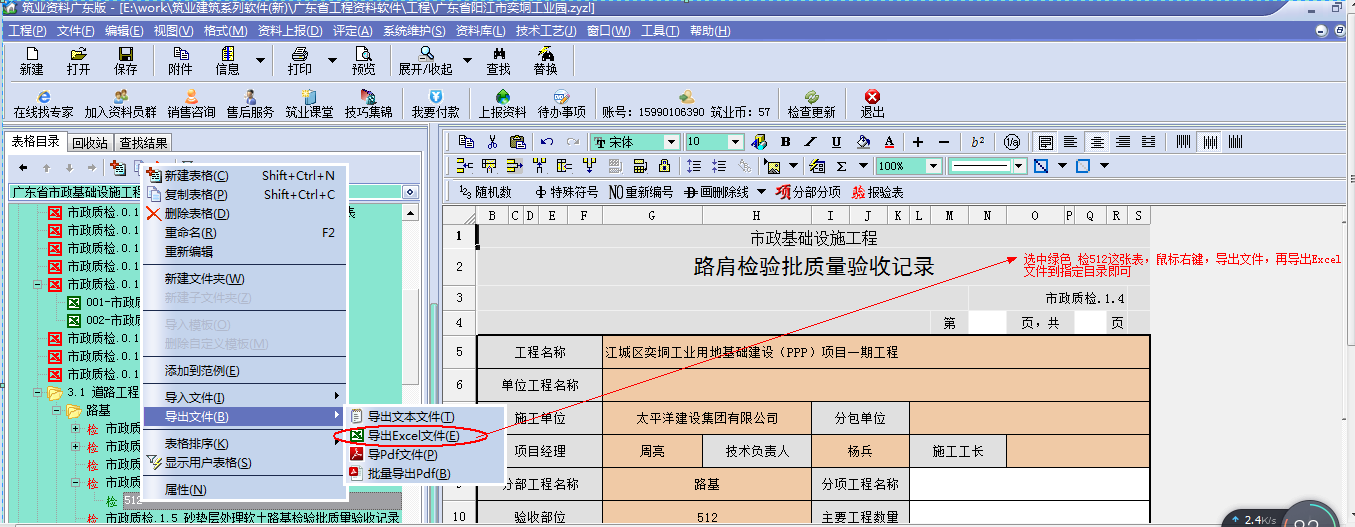Toggle bold formatting
The image size is (1355, 527).
[x=786, y=142]
